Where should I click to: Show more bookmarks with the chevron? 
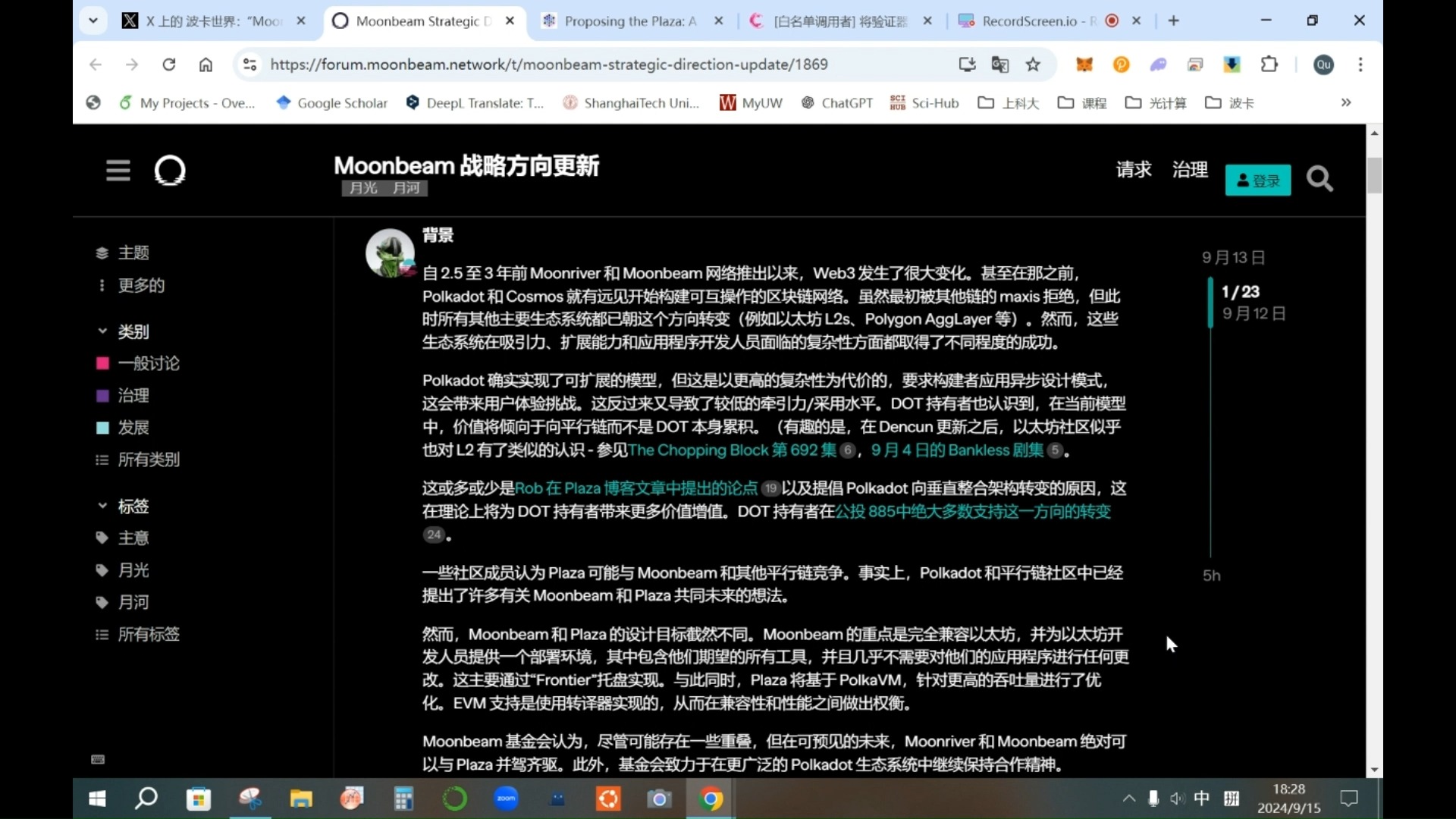click(1346, 102)
